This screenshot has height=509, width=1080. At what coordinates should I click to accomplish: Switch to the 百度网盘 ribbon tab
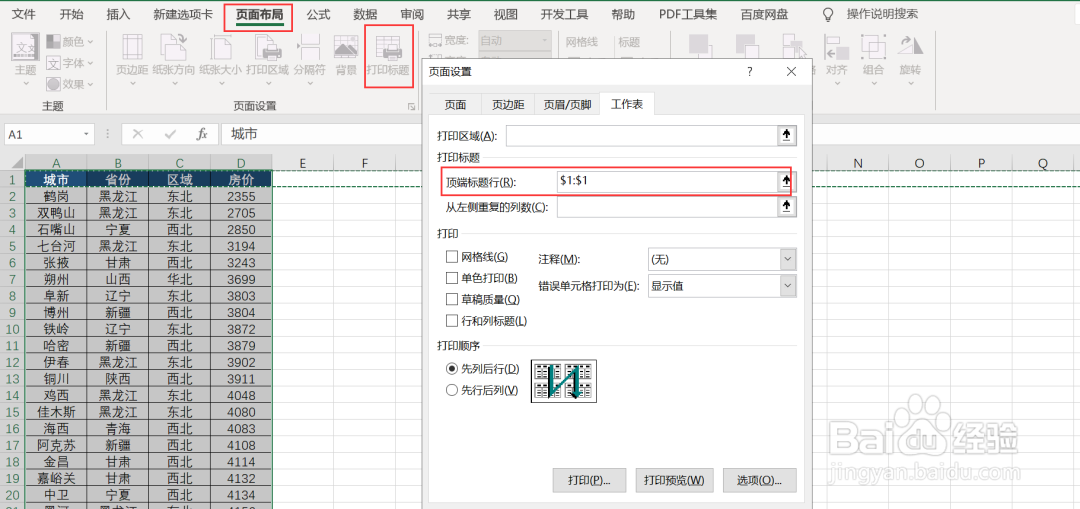click(765, 14)
